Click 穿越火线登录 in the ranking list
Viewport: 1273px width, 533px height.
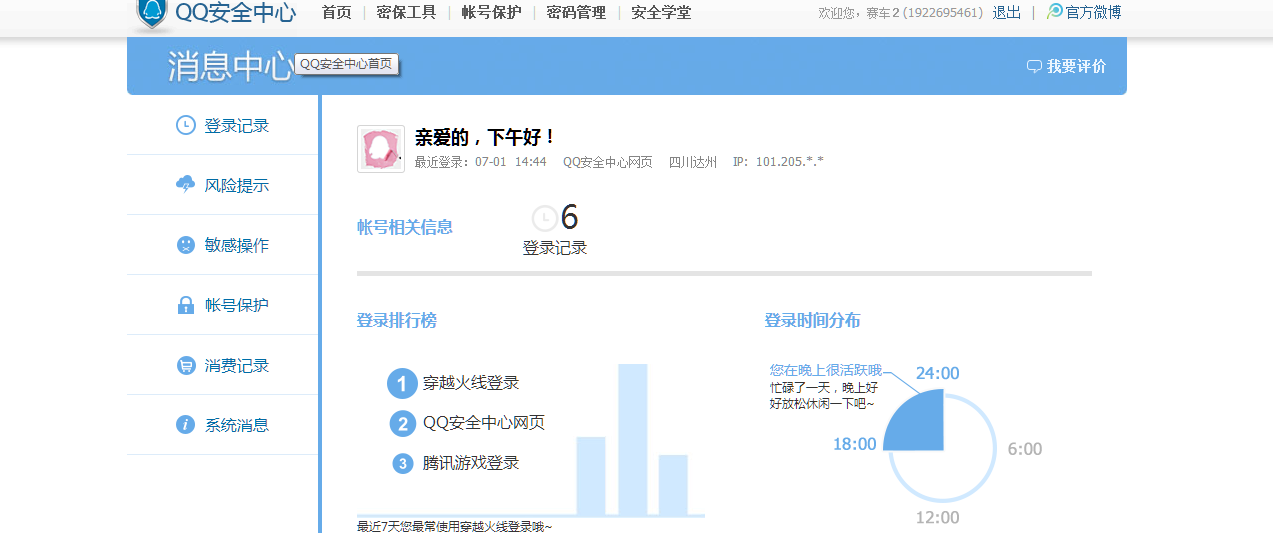pyautogui.click(x=471, y=383)
